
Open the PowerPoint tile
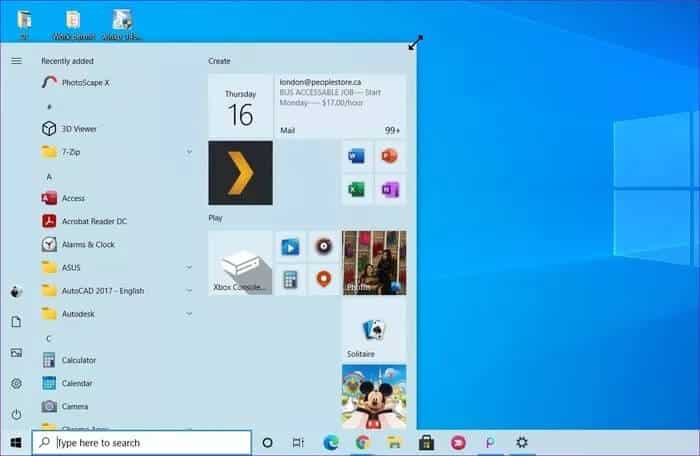(390, 156)
